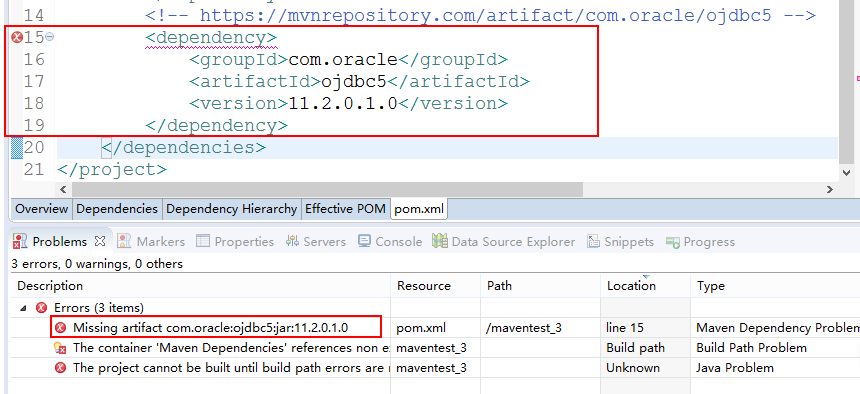860x394 pixels.
Task: Click the closing </project> tag on line 21
Action: [x=112, y=170]
